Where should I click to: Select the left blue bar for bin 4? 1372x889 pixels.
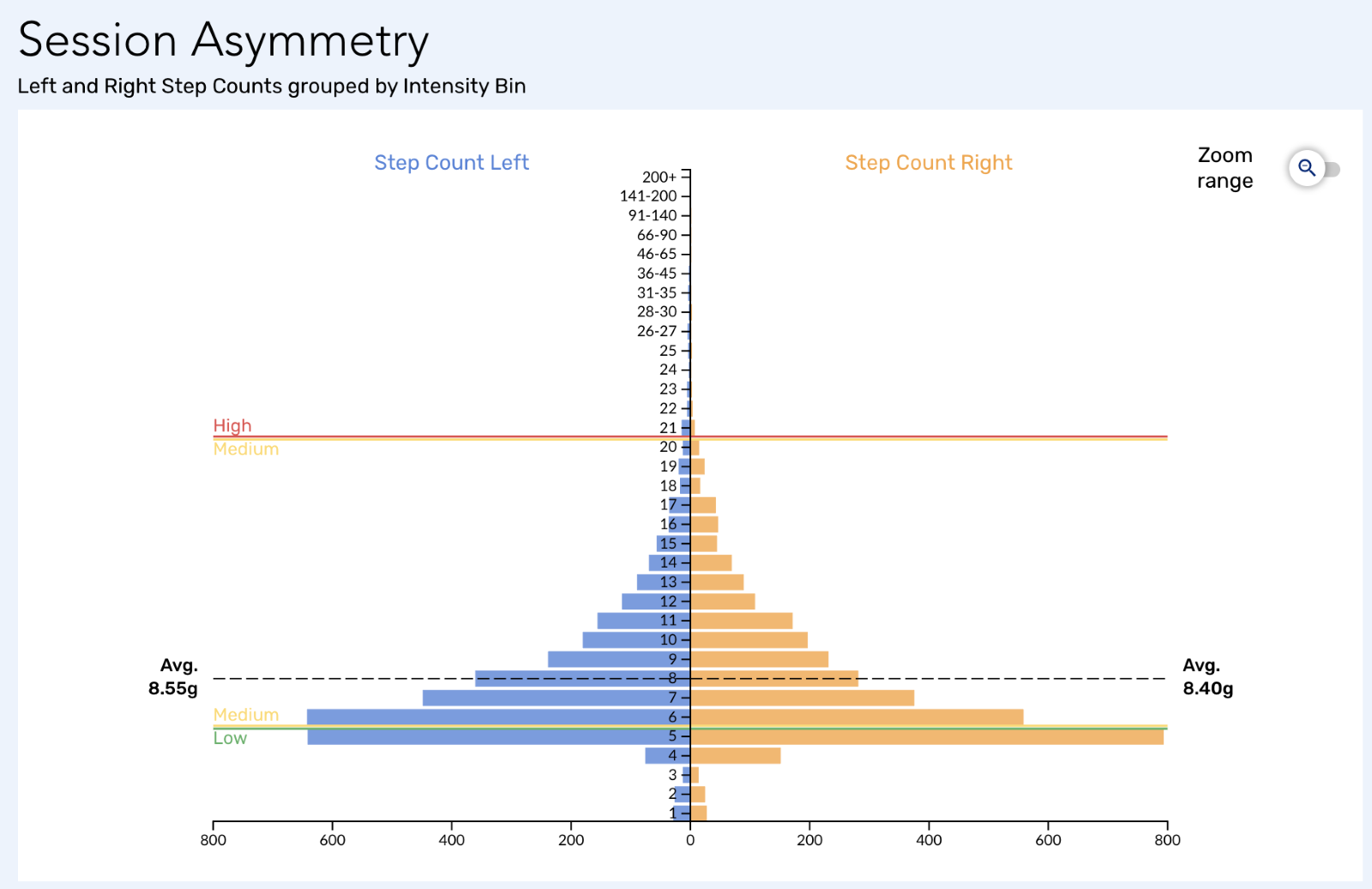pos(667,755)
